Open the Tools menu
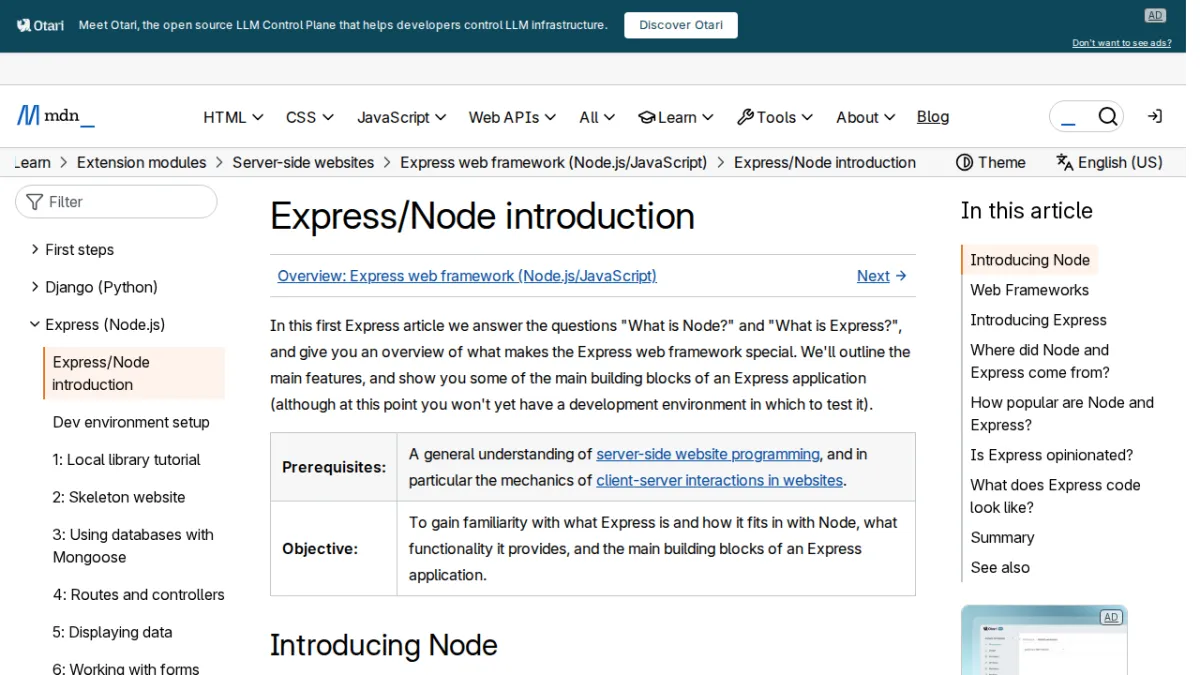Viewport: 1200px width, 675px height. 775,117
